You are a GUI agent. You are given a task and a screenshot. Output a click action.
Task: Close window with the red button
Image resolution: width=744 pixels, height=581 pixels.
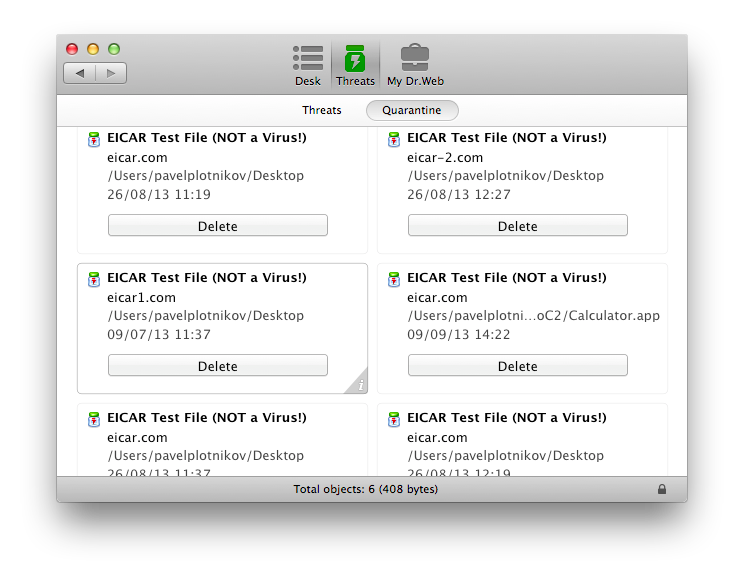click(72, 49)
